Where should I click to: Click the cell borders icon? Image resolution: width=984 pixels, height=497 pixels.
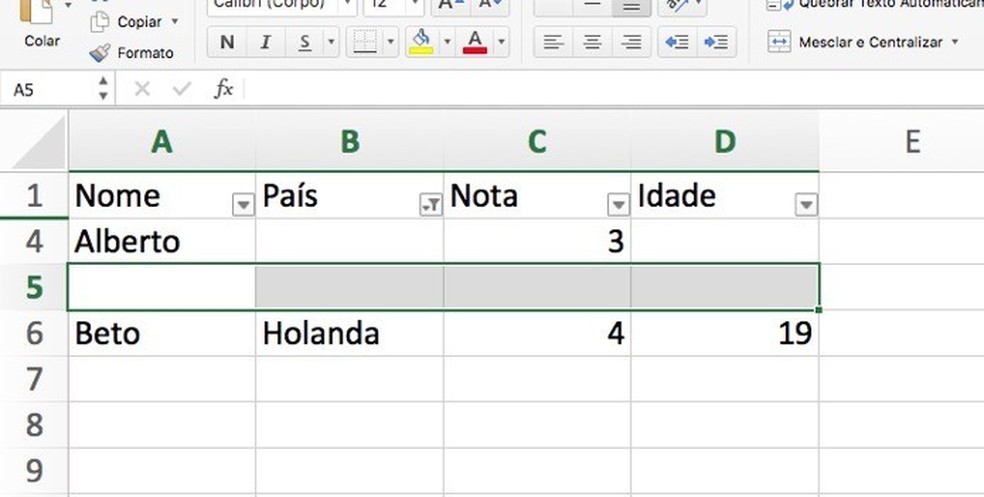pyautogui.click(x=365, y=42)
